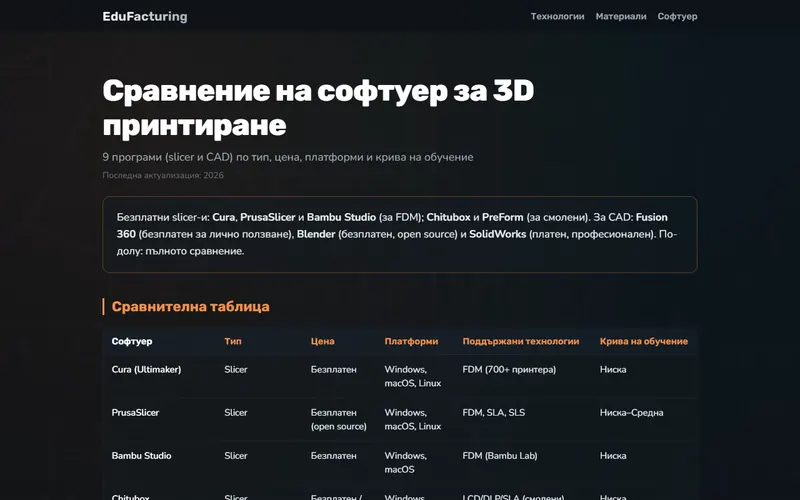Sort by the Тип column header
800x500 pixels.
click(x=233, y=341)
